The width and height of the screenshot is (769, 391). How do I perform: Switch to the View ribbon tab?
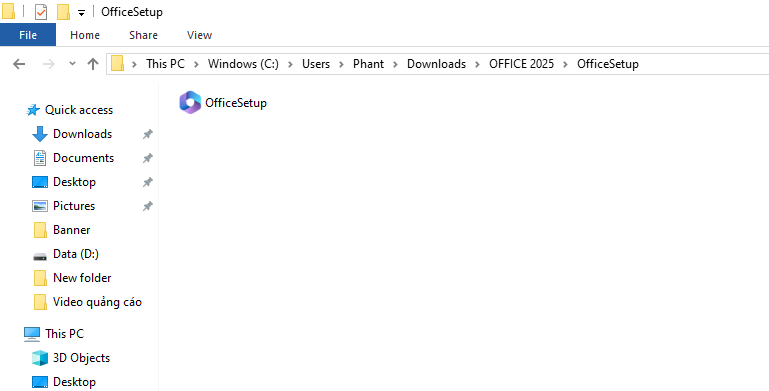(200, 35)
